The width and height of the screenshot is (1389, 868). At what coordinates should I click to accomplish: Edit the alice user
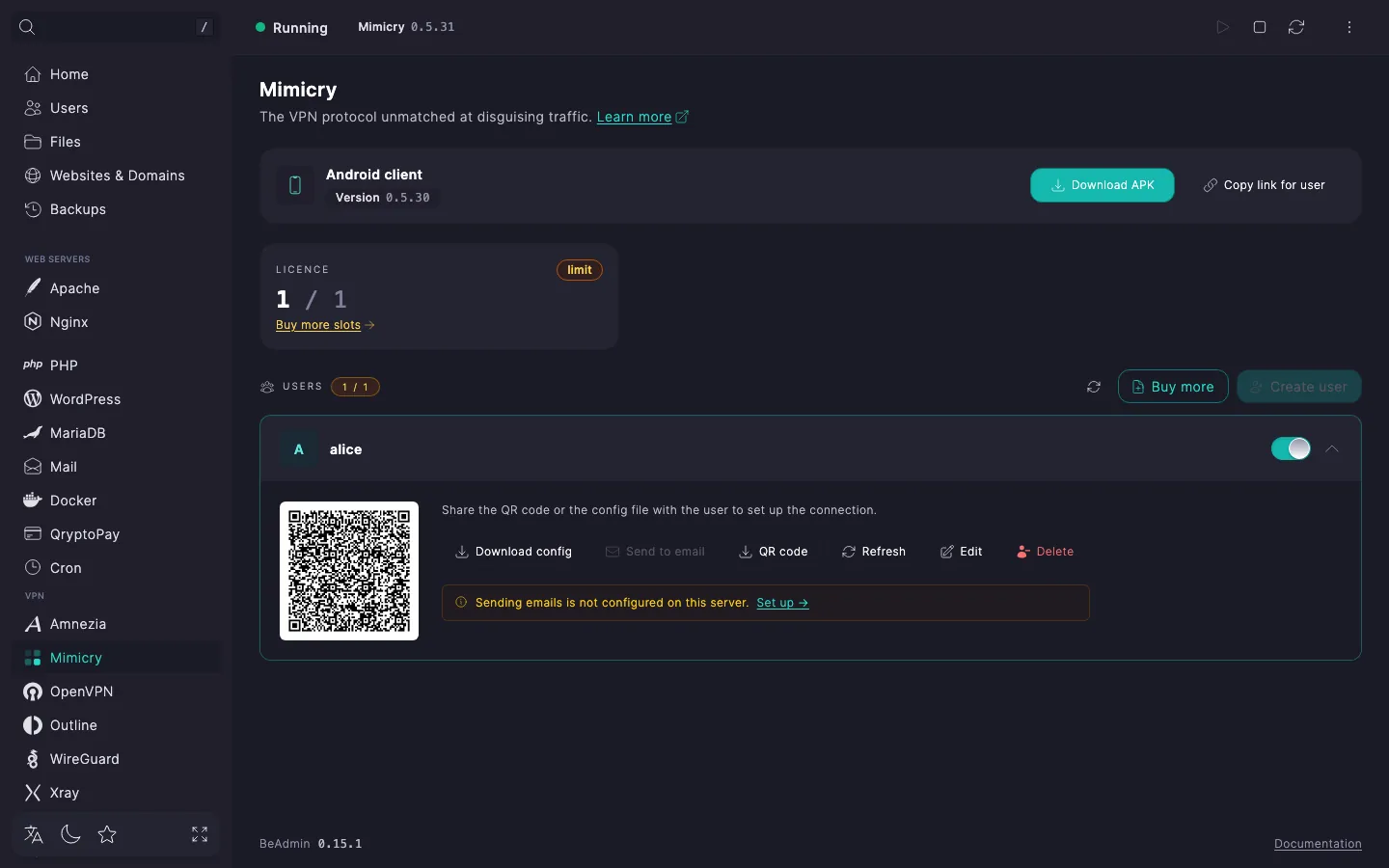961,552
